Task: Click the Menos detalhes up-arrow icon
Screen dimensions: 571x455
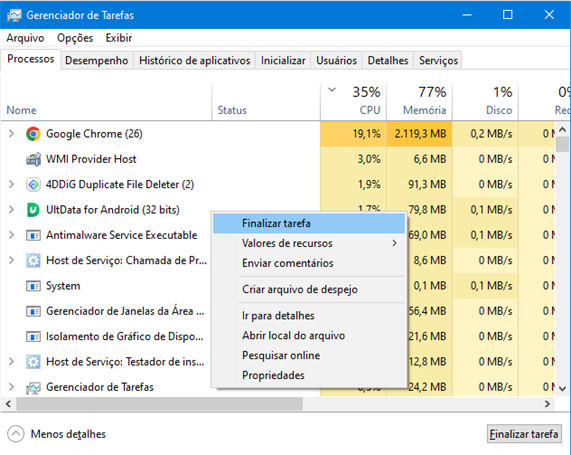Action: (16, 434)
